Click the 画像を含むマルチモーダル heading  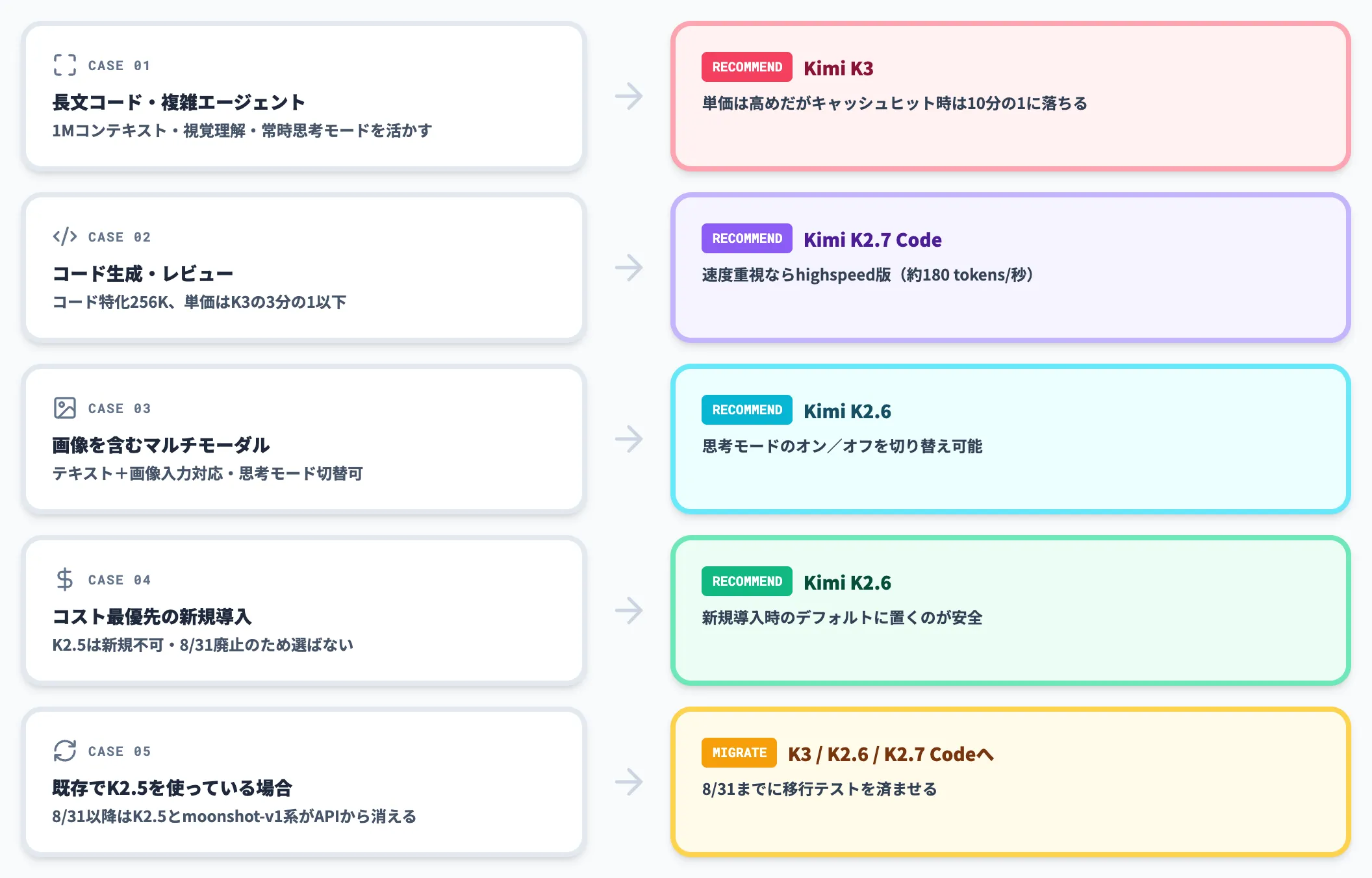(161, 445)
